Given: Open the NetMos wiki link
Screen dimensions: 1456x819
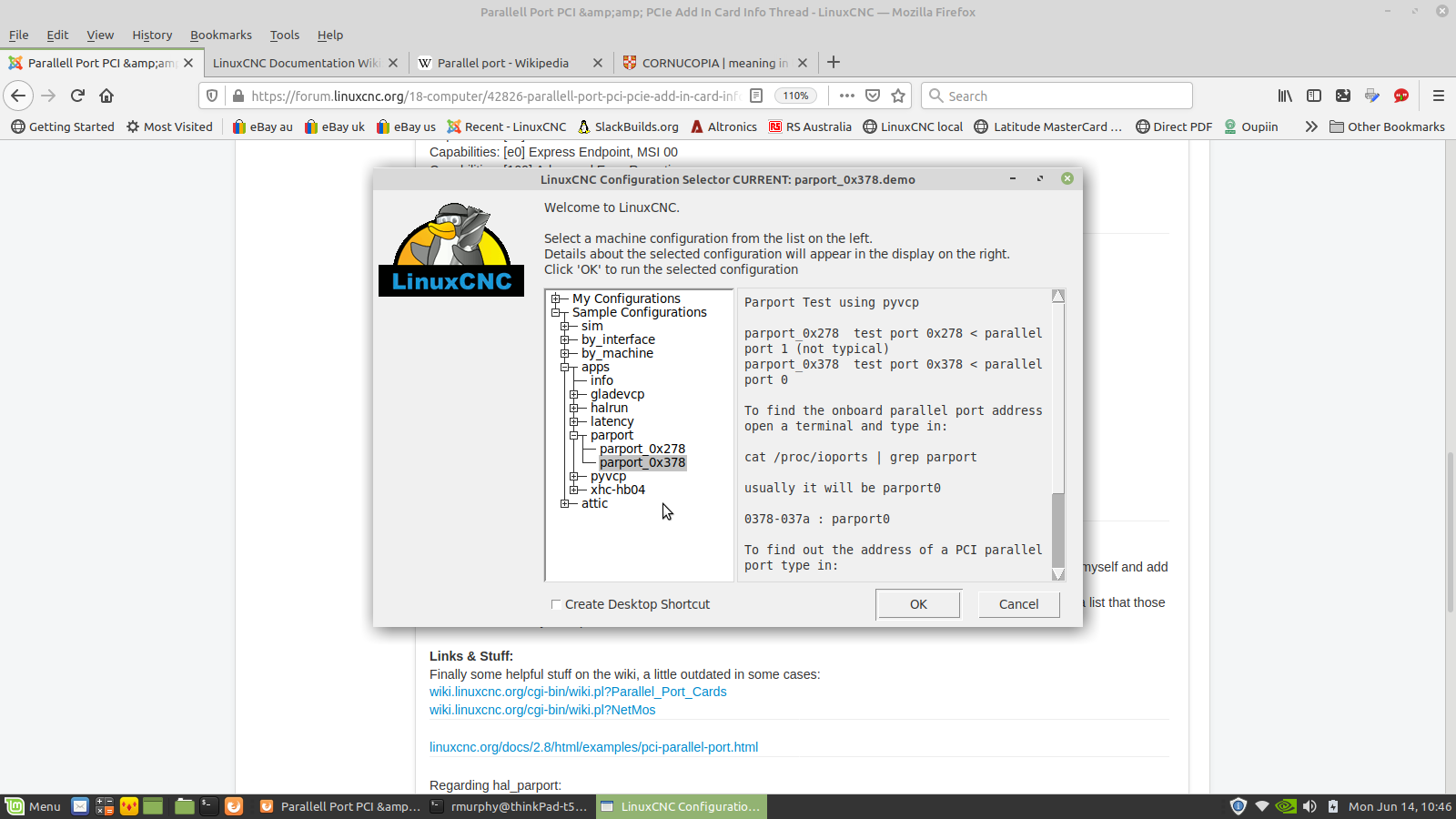Looking at the screenshot, I should [542, 710].
